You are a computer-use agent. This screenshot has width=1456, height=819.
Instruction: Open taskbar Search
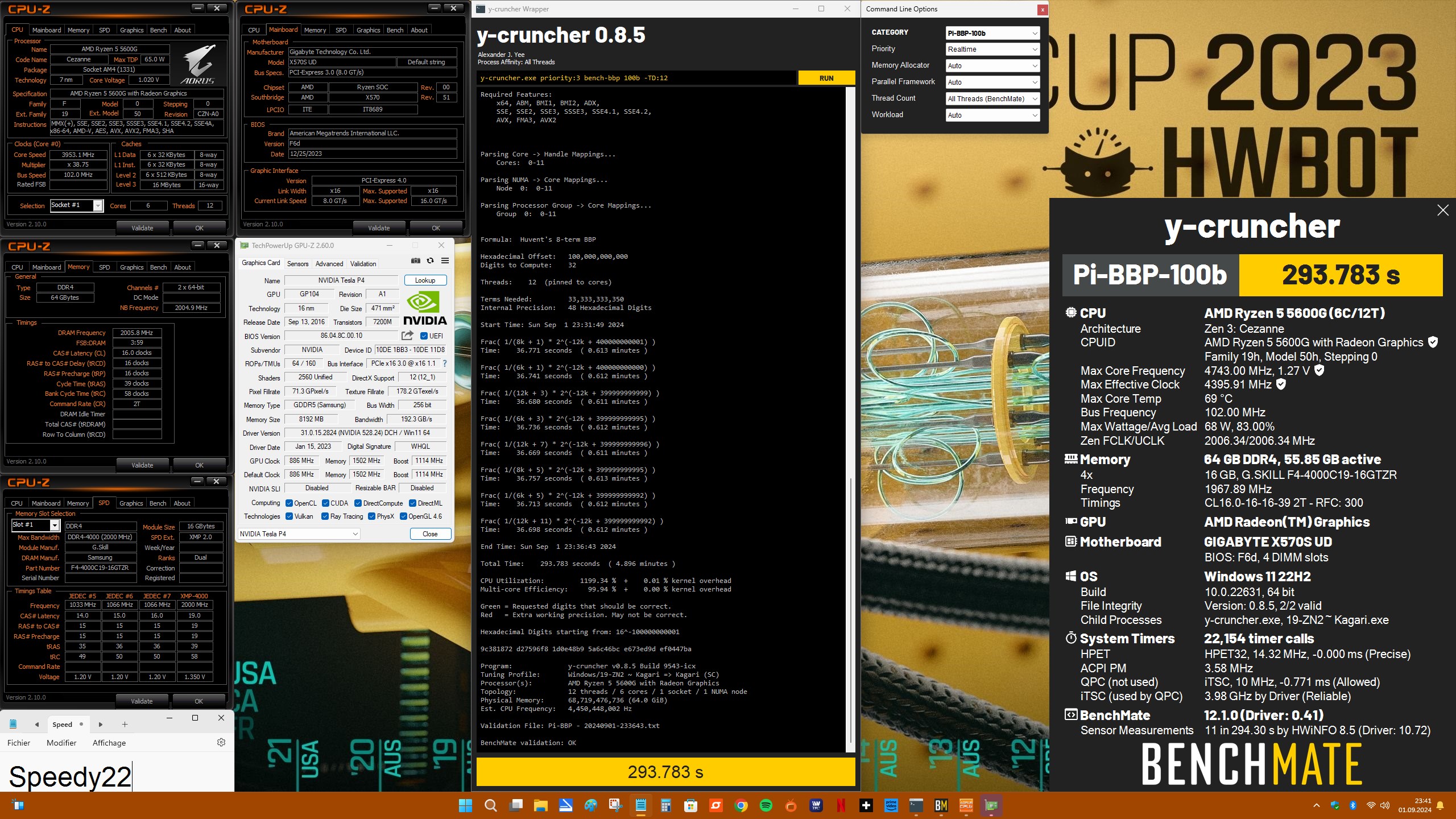(490, 805)
